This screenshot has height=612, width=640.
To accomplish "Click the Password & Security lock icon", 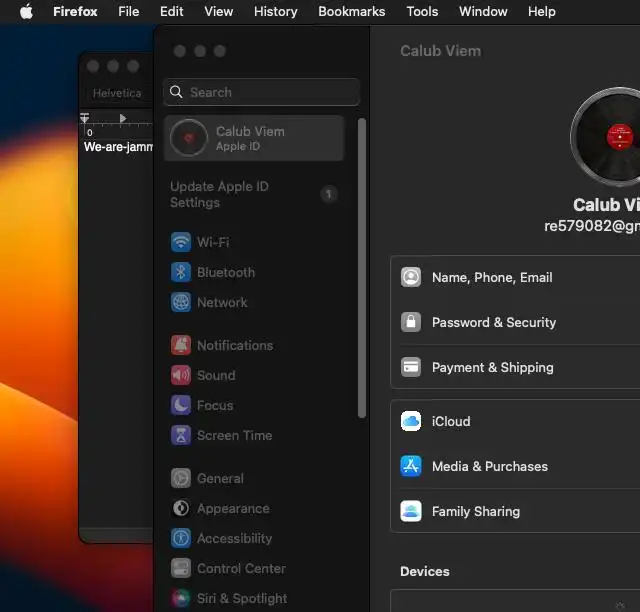I will [x=411, y=323].
